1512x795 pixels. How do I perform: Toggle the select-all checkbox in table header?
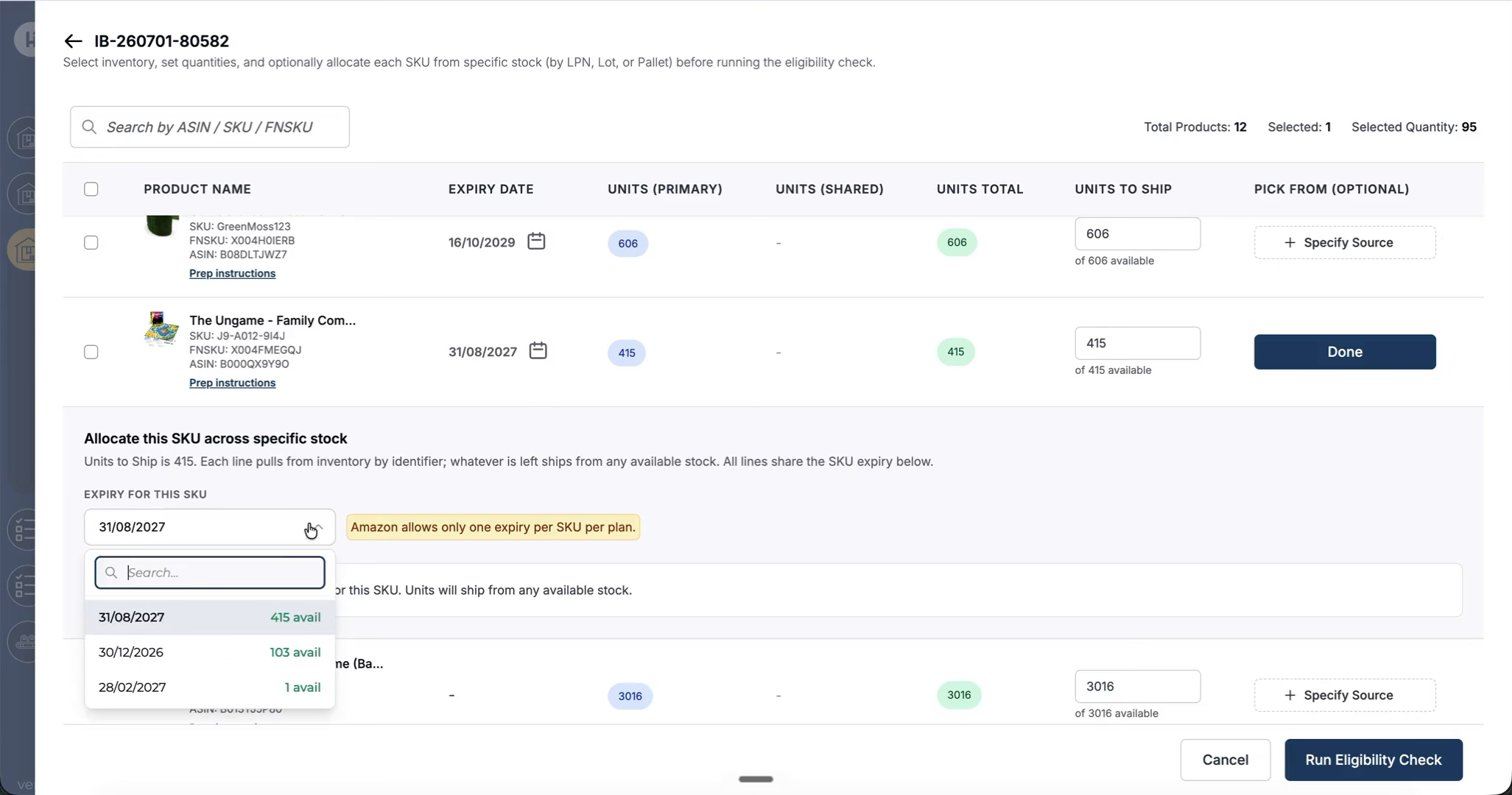[91, 189]
